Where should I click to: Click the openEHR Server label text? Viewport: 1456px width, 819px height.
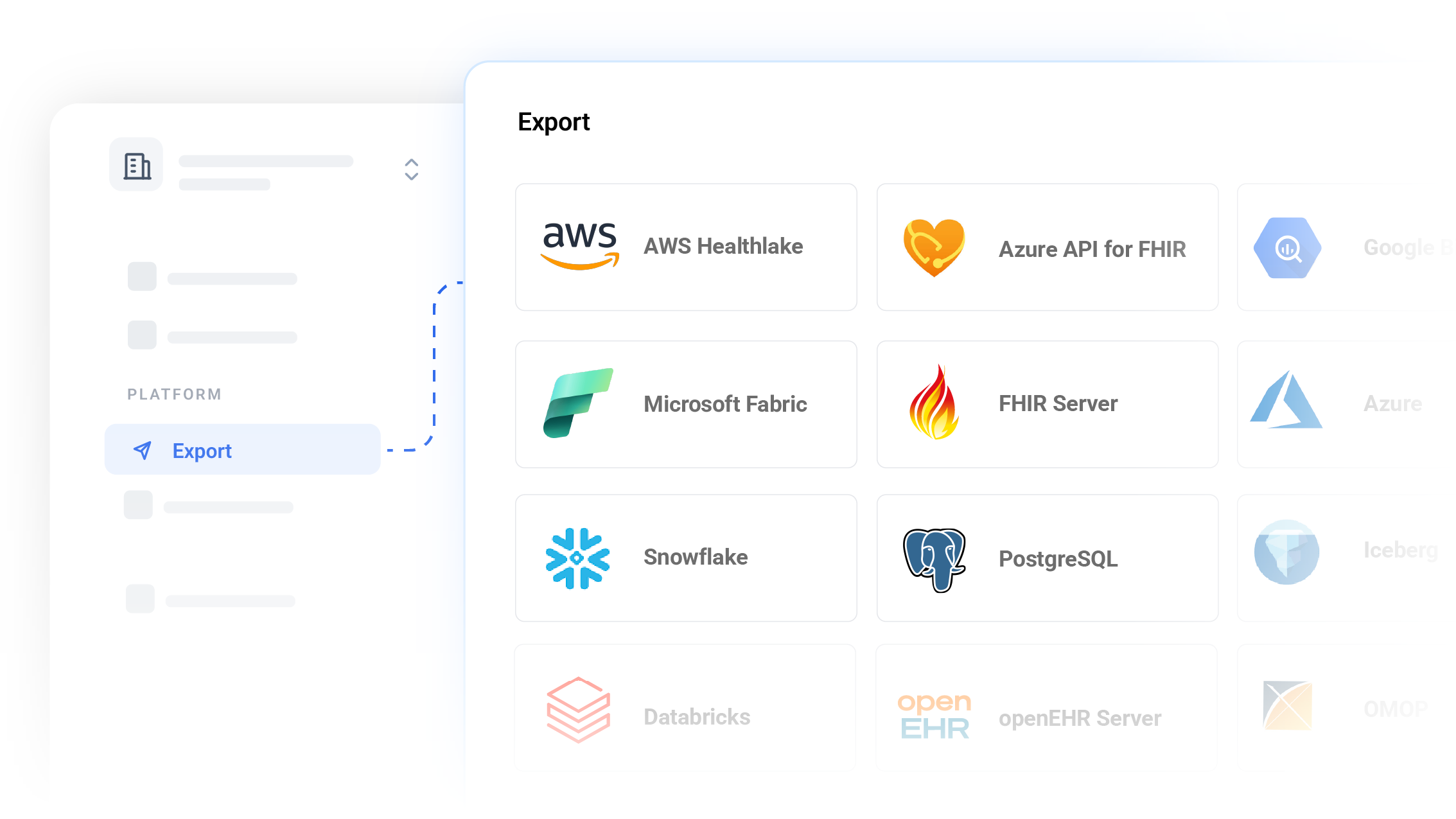click(x=1080, y=718)
